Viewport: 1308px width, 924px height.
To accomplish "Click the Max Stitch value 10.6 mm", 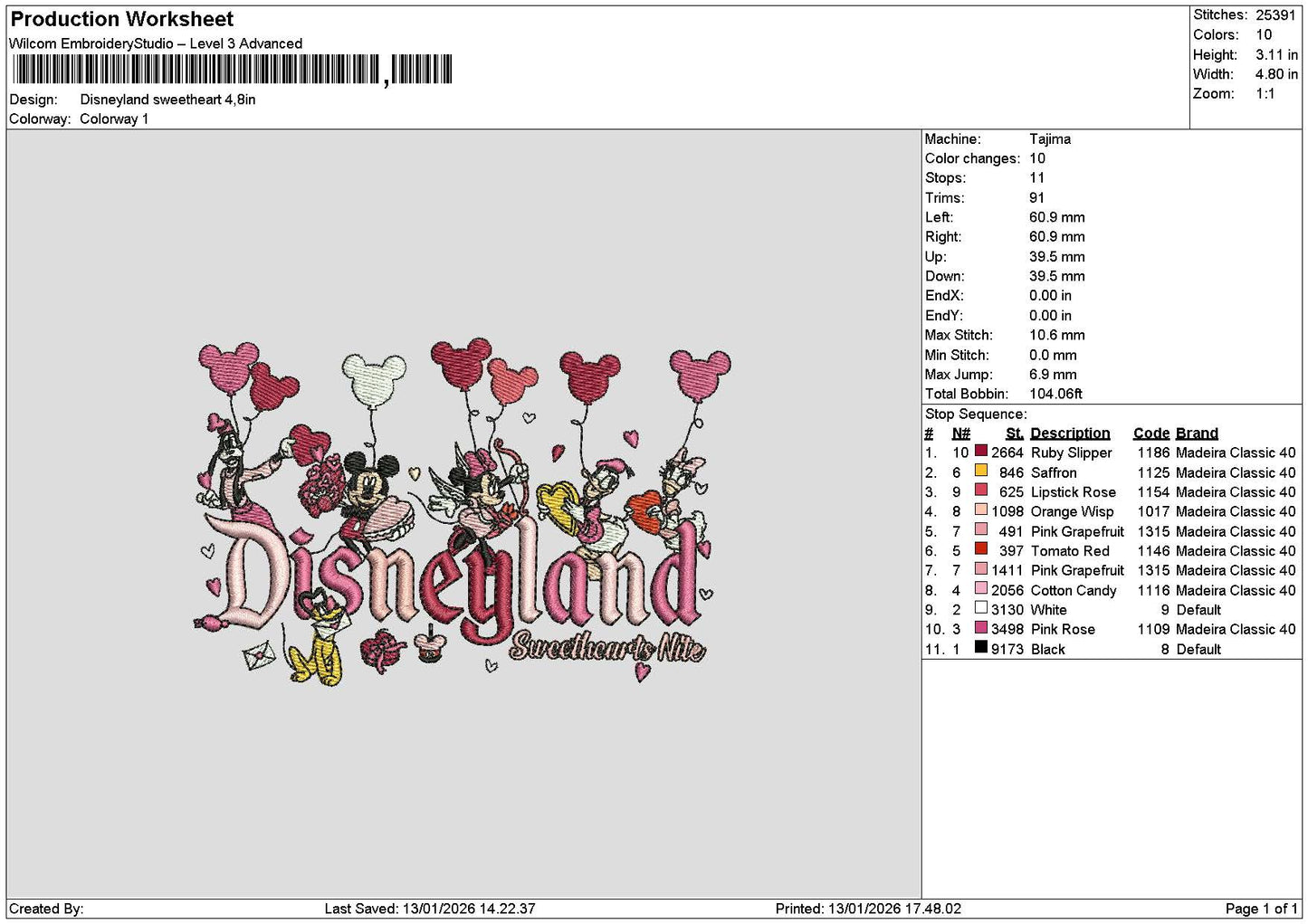I will point(1057,335).
